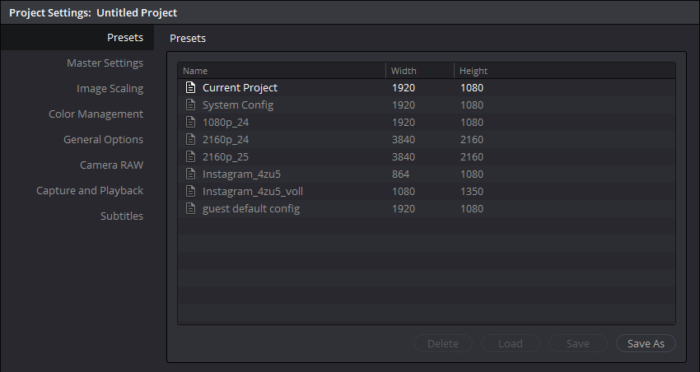Click the 3840 width of 2160p_24
The width and height of the screenshot is (700, 372).
coord(404,139)
